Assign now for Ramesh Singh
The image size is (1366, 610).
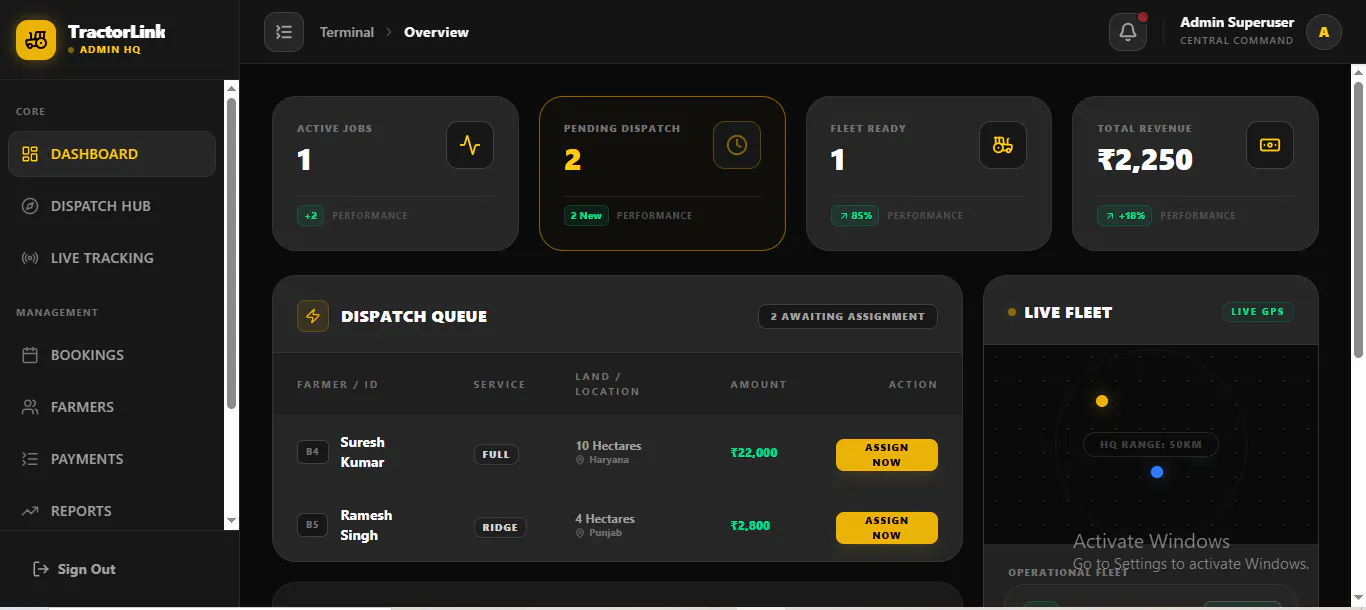[x=887, y=528]
